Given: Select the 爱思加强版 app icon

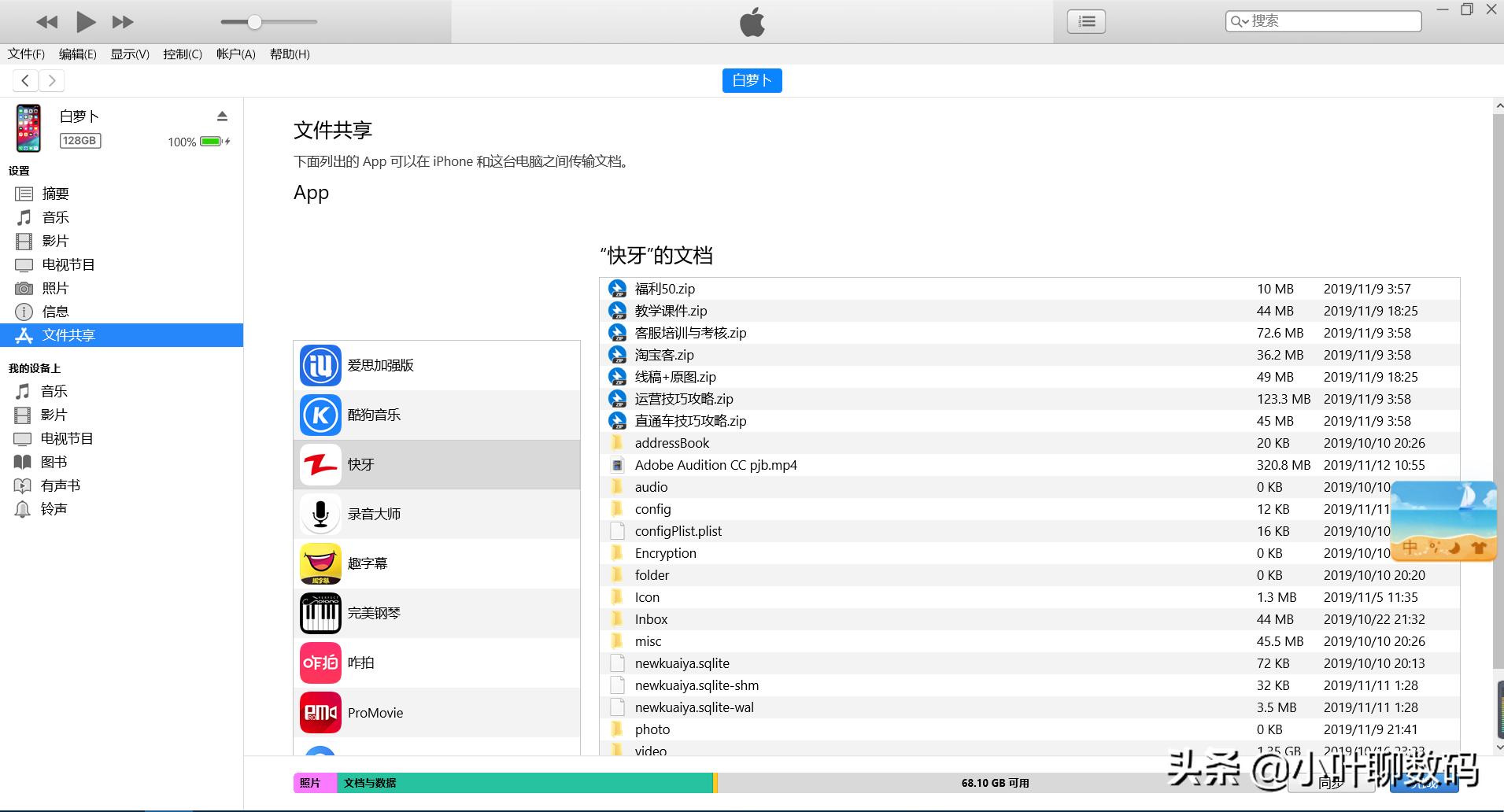Looking at the screenshot, I should [x=320, y=366].
